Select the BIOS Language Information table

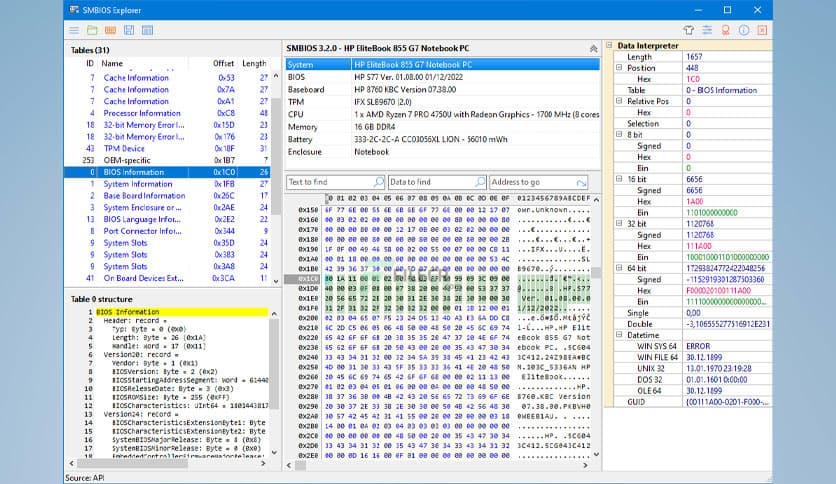(167, 219)
